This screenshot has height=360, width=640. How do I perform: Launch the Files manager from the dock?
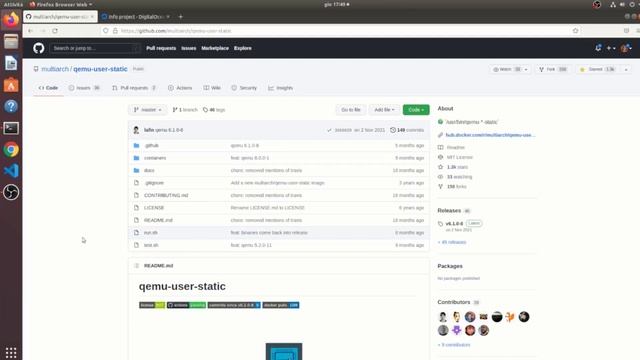point(11,42)
